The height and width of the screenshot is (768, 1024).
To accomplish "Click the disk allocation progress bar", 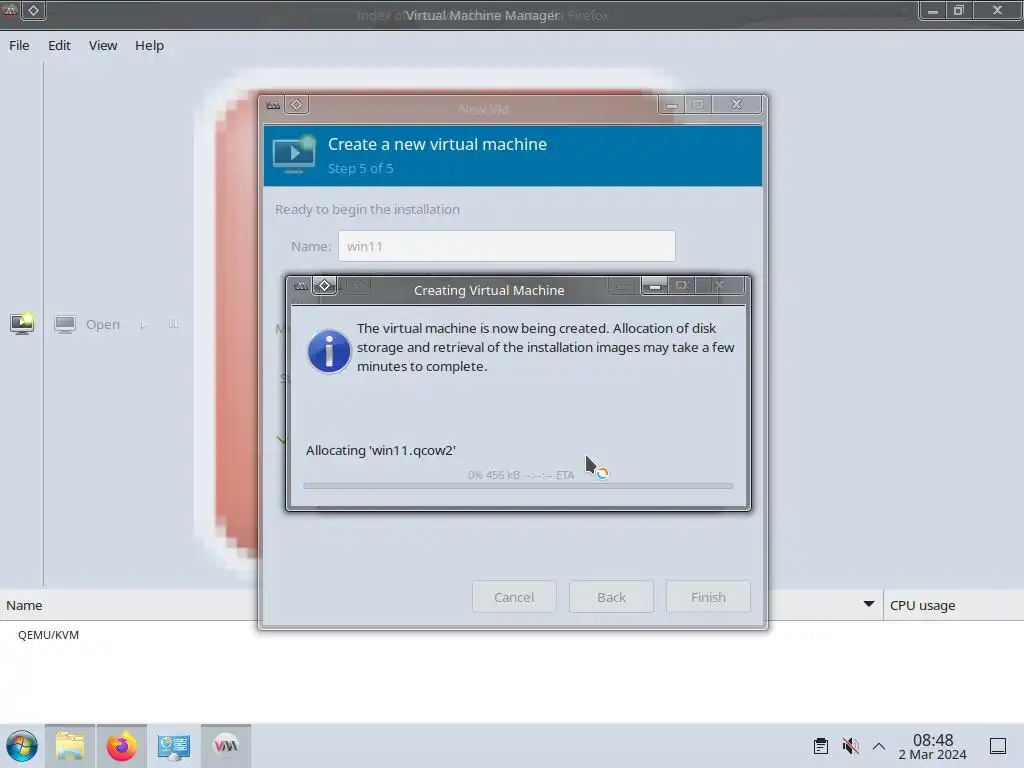I will (518, 486).
